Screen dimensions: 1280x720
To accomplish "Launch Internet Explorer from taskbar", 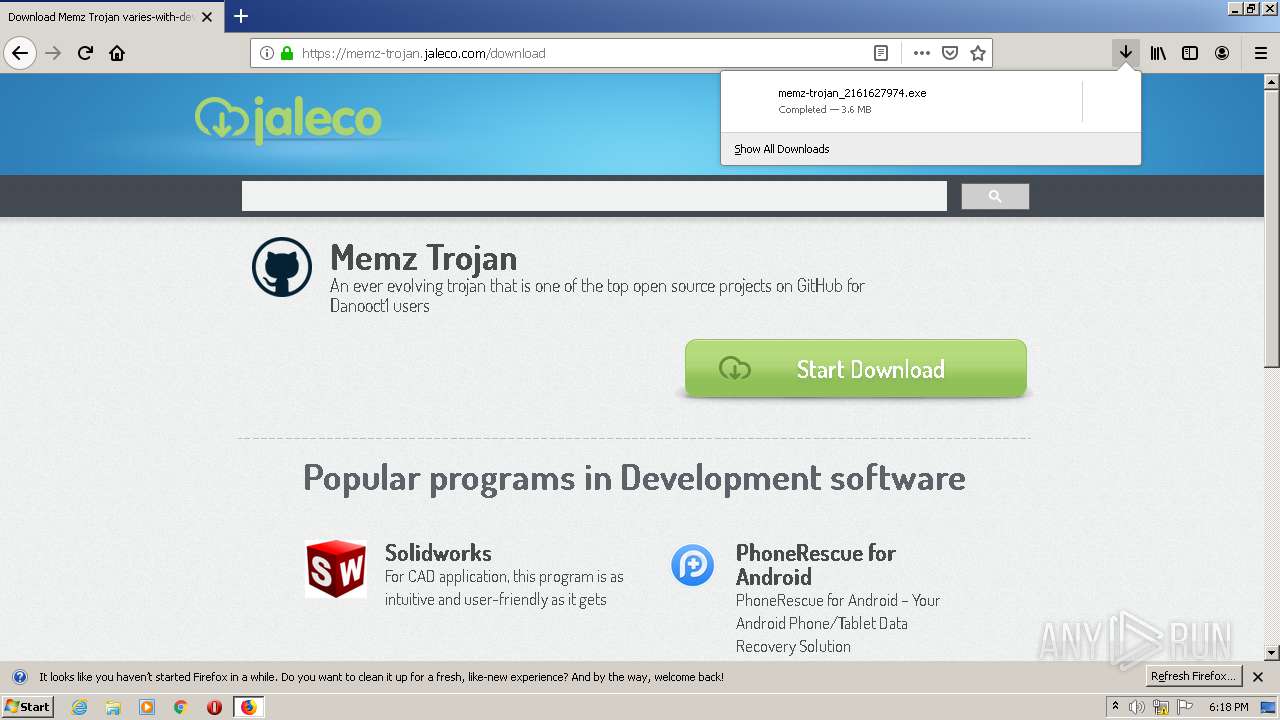I will (x=80, y=707).
